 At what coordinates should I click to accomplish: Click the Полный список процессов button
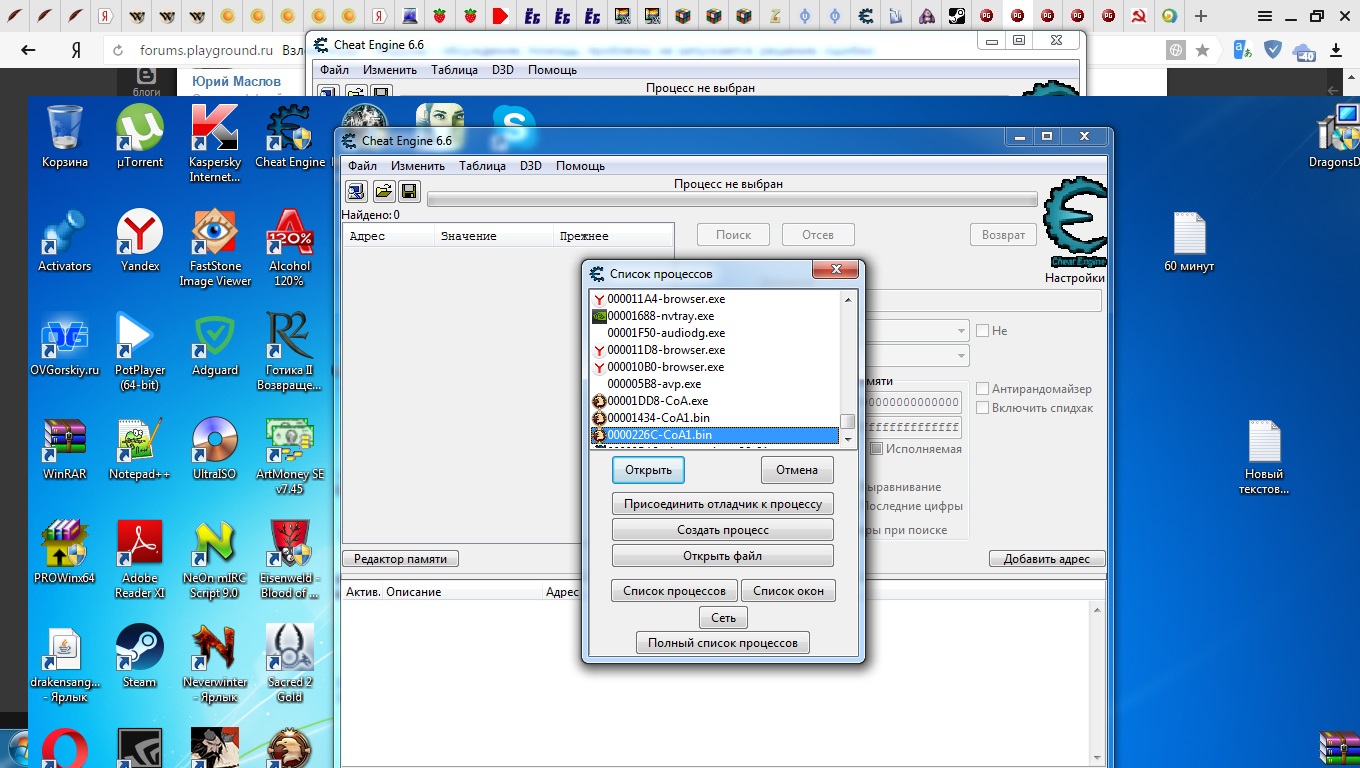point(722,643)
